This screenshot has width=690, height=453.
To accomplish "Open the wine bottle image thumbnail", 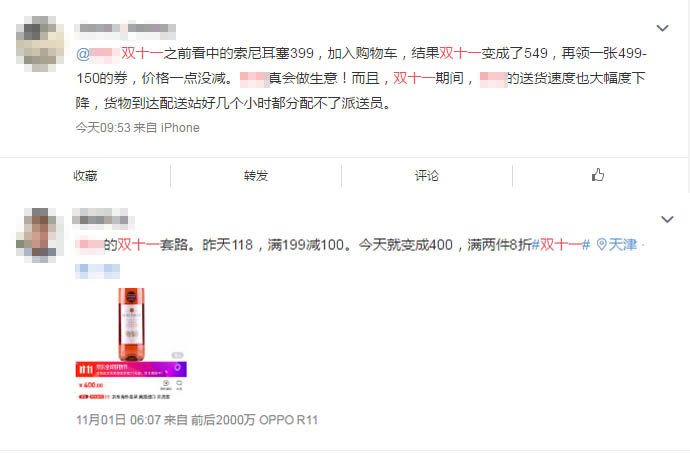I will pos(131,344).
